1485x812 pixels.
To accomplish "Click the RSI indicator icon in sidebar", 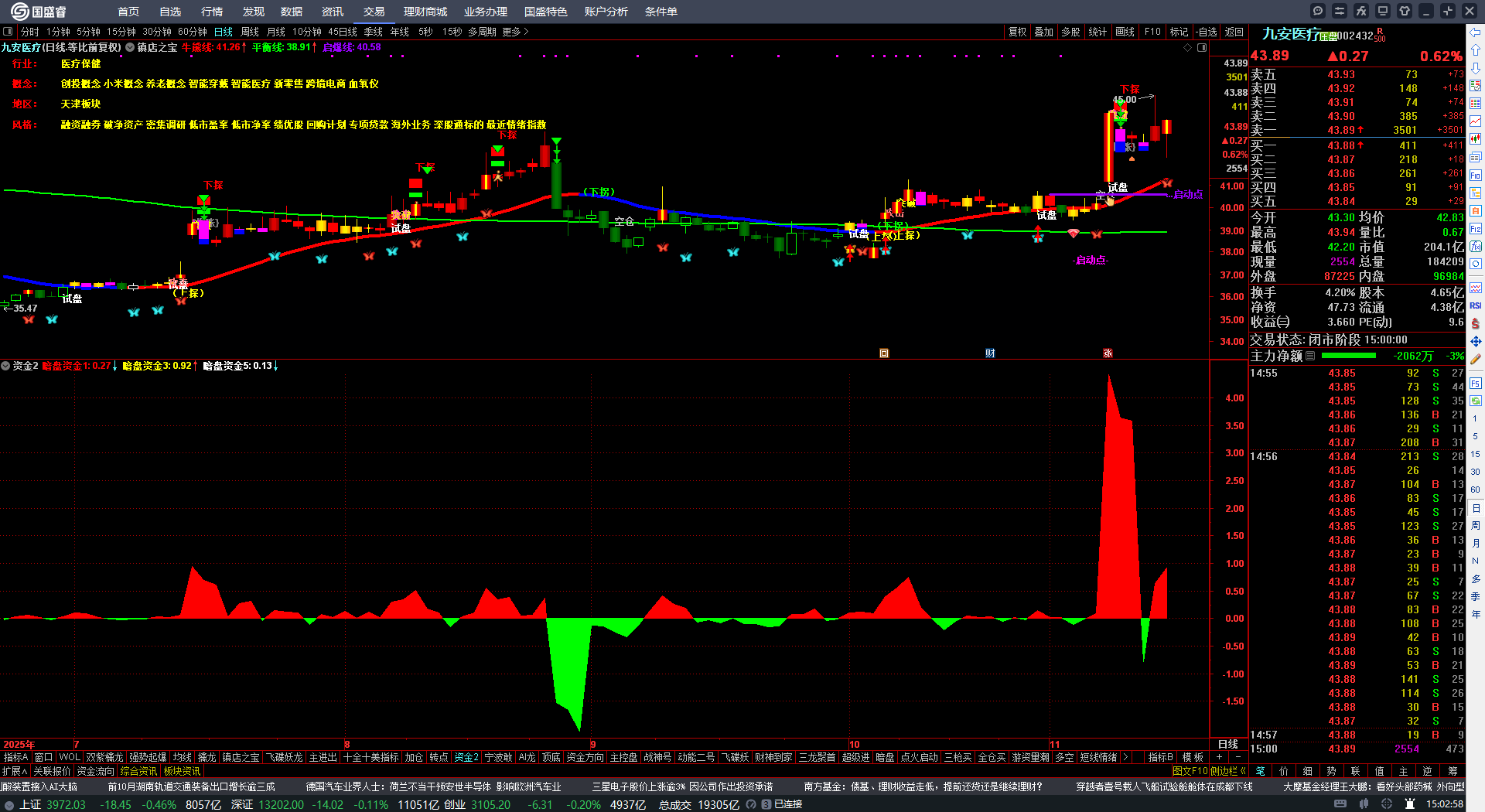I will pyautogui.click(x=1476, y=305).
